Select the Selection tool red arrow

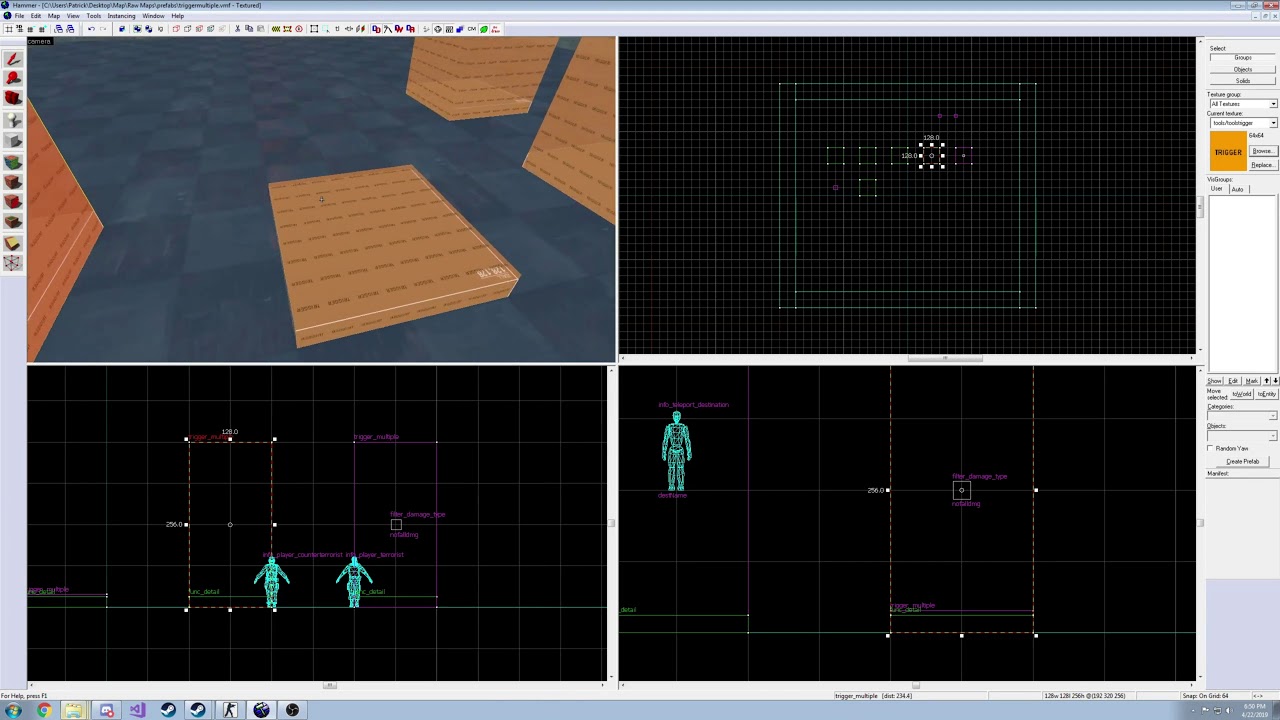click(x=13, y=59)
